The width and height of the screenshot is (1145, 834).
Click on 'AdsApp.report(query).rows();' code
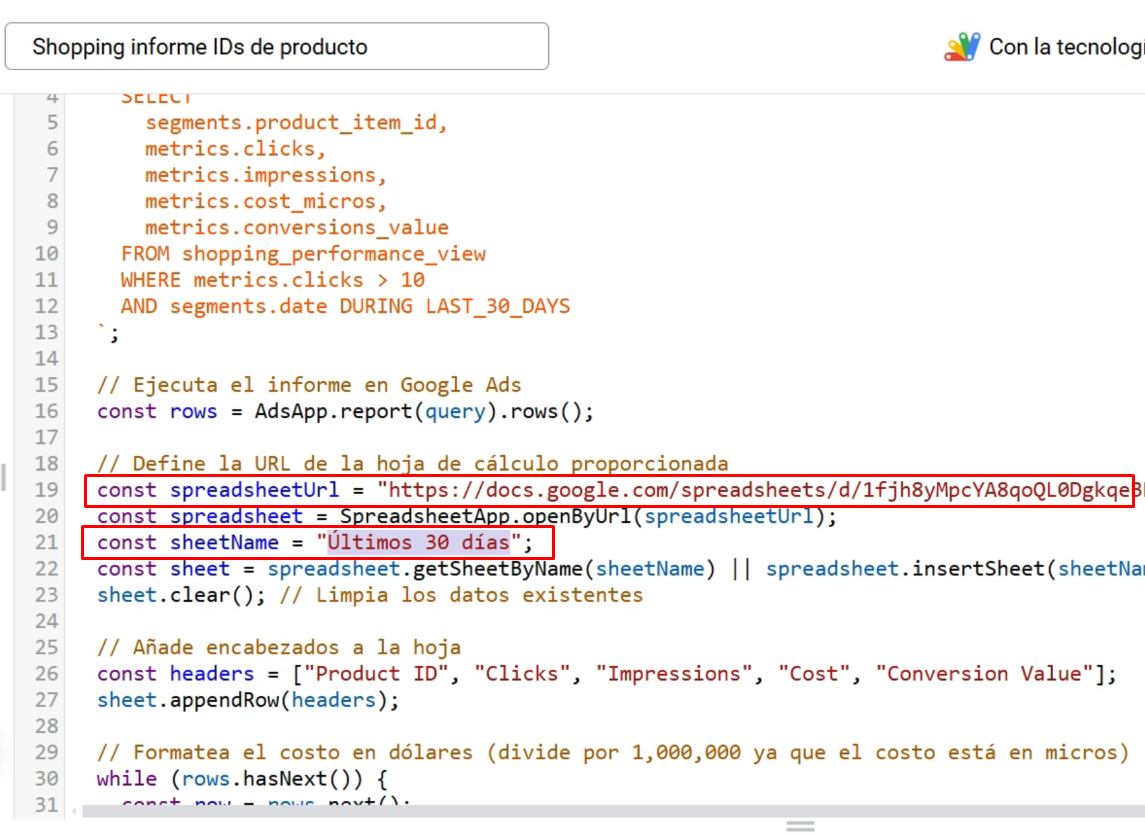point(424,411)
